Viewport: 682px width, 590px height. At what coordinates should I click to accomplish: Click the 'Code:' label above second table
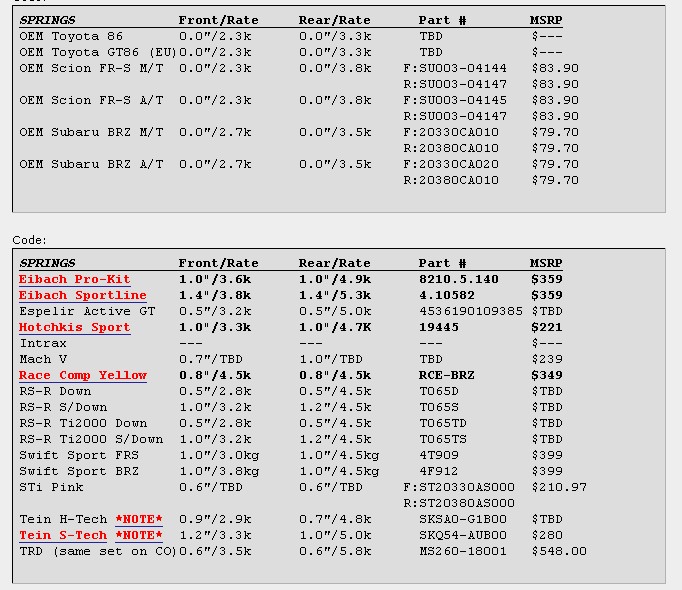[29, 240]
